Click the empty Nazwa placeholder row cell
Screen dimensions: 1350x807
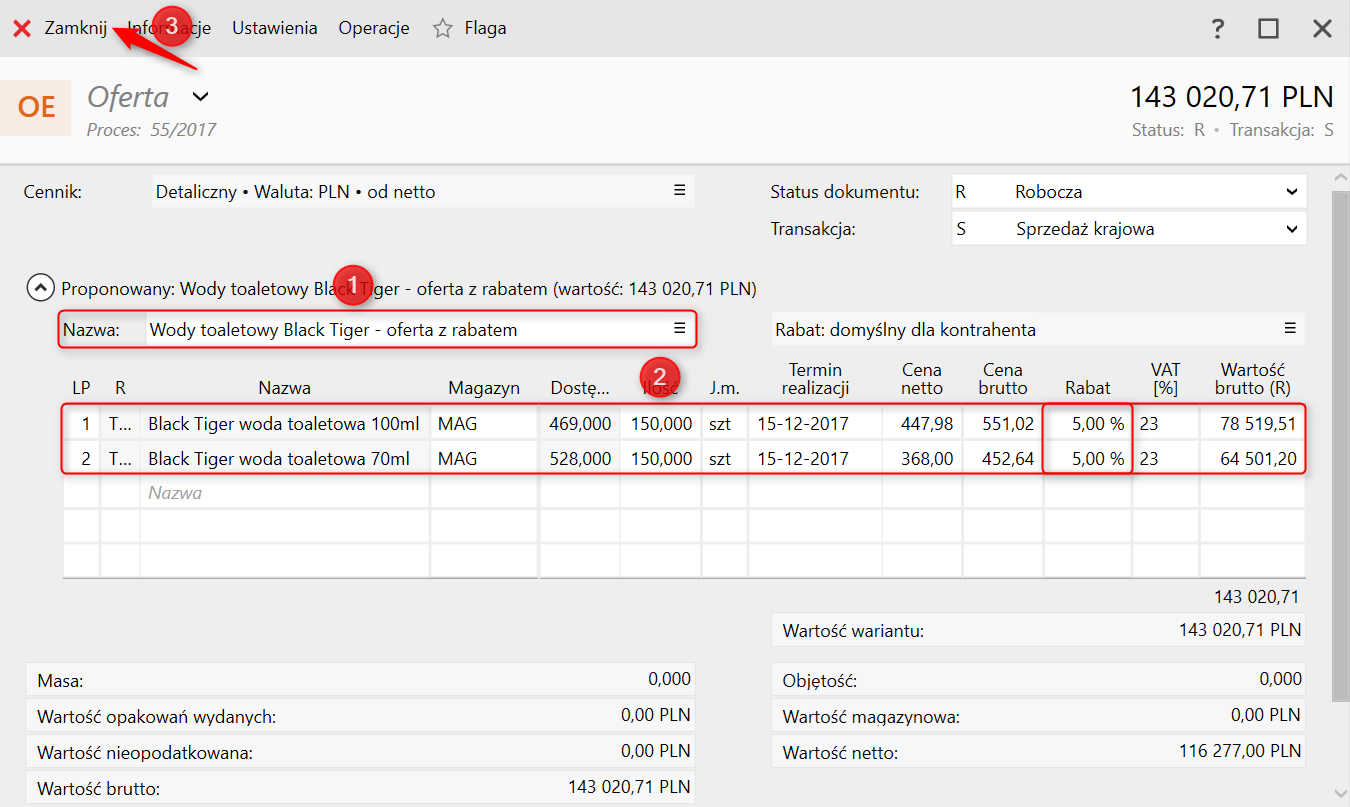click(x=284, y=493)
